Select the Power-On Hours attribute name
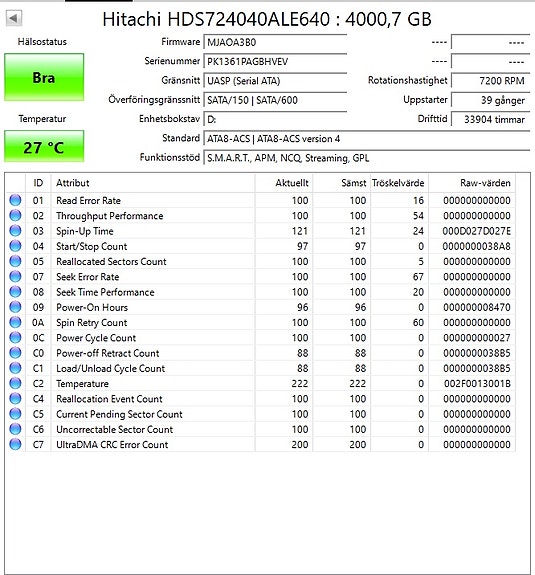 (x=92, y=307)
